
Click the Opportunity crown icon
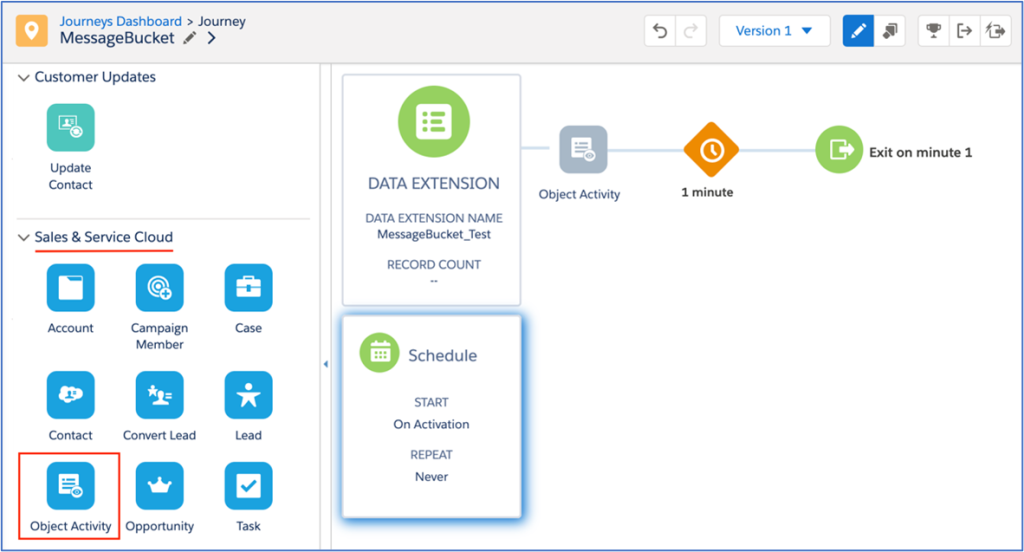coord(159,486)
